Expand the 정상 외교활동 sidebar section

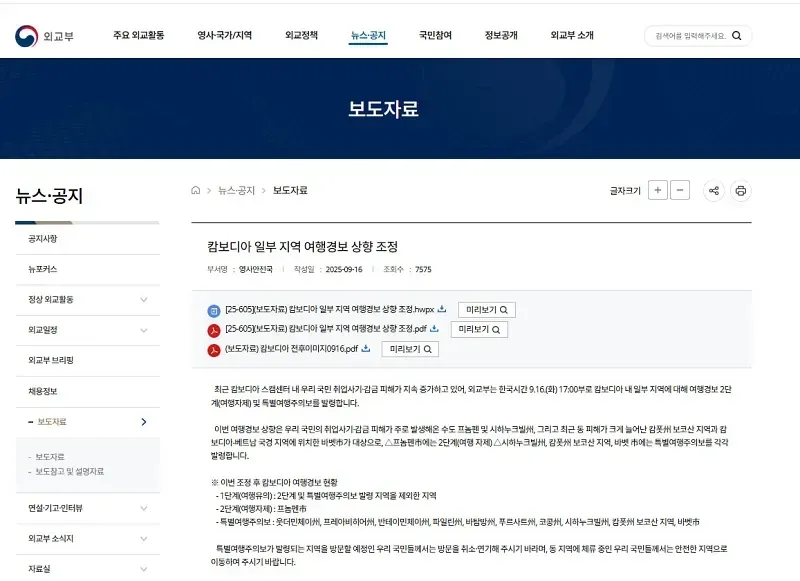click(143, 299)
